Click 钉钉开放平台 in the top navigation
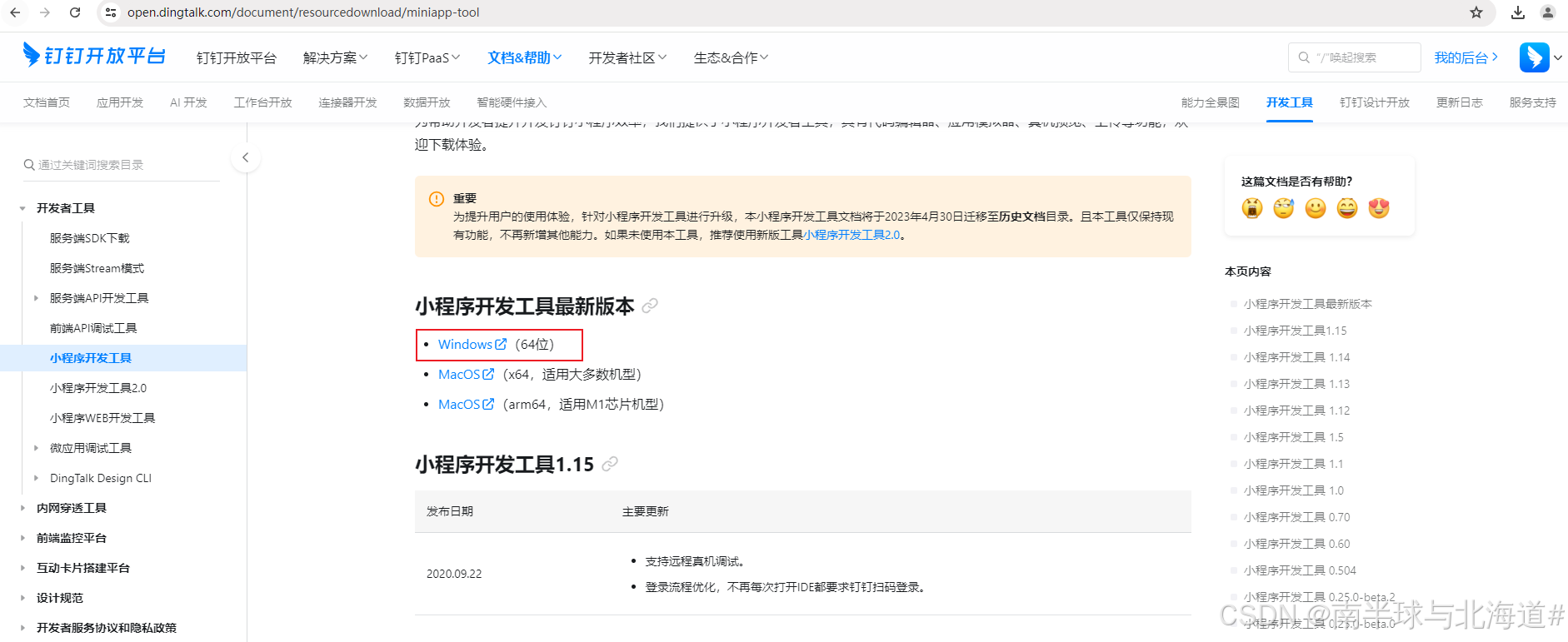This screenshot has height=642, width=1568. [237, 57]
